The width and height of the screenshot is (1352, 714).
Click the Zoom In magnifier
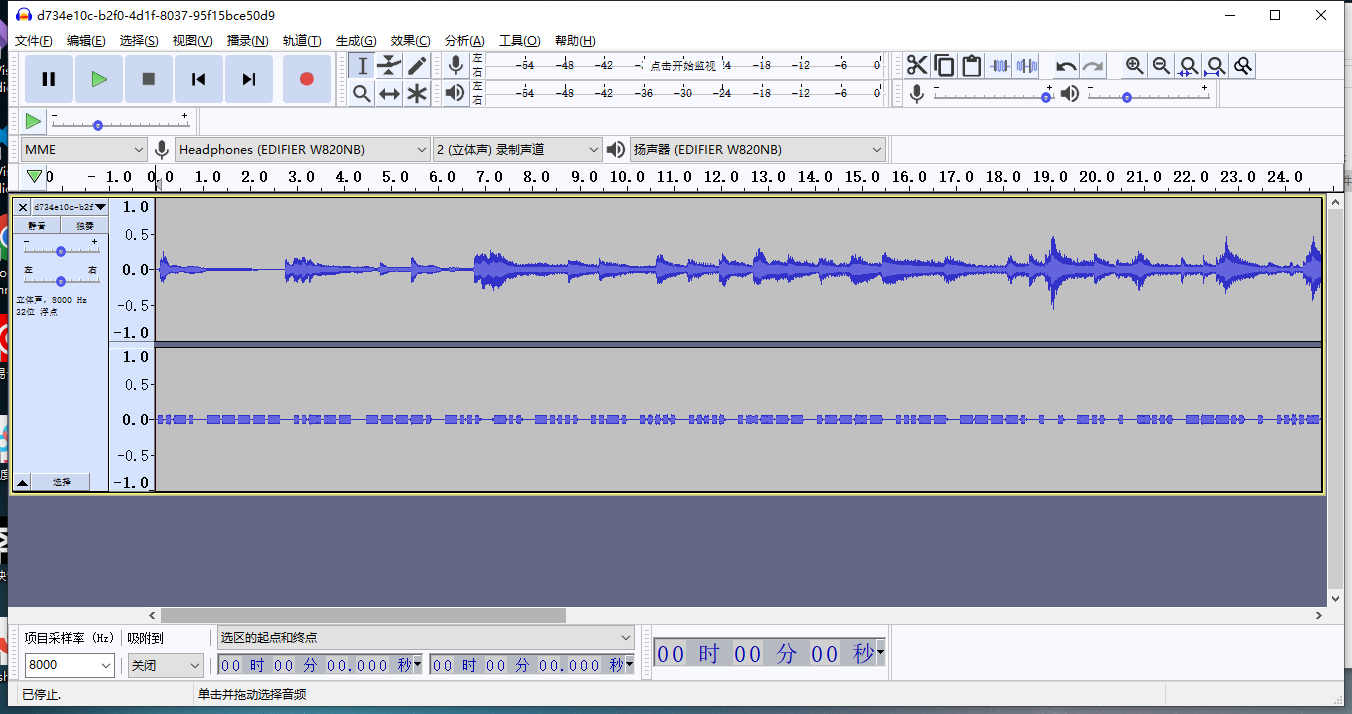click(x=1134, y=66)
